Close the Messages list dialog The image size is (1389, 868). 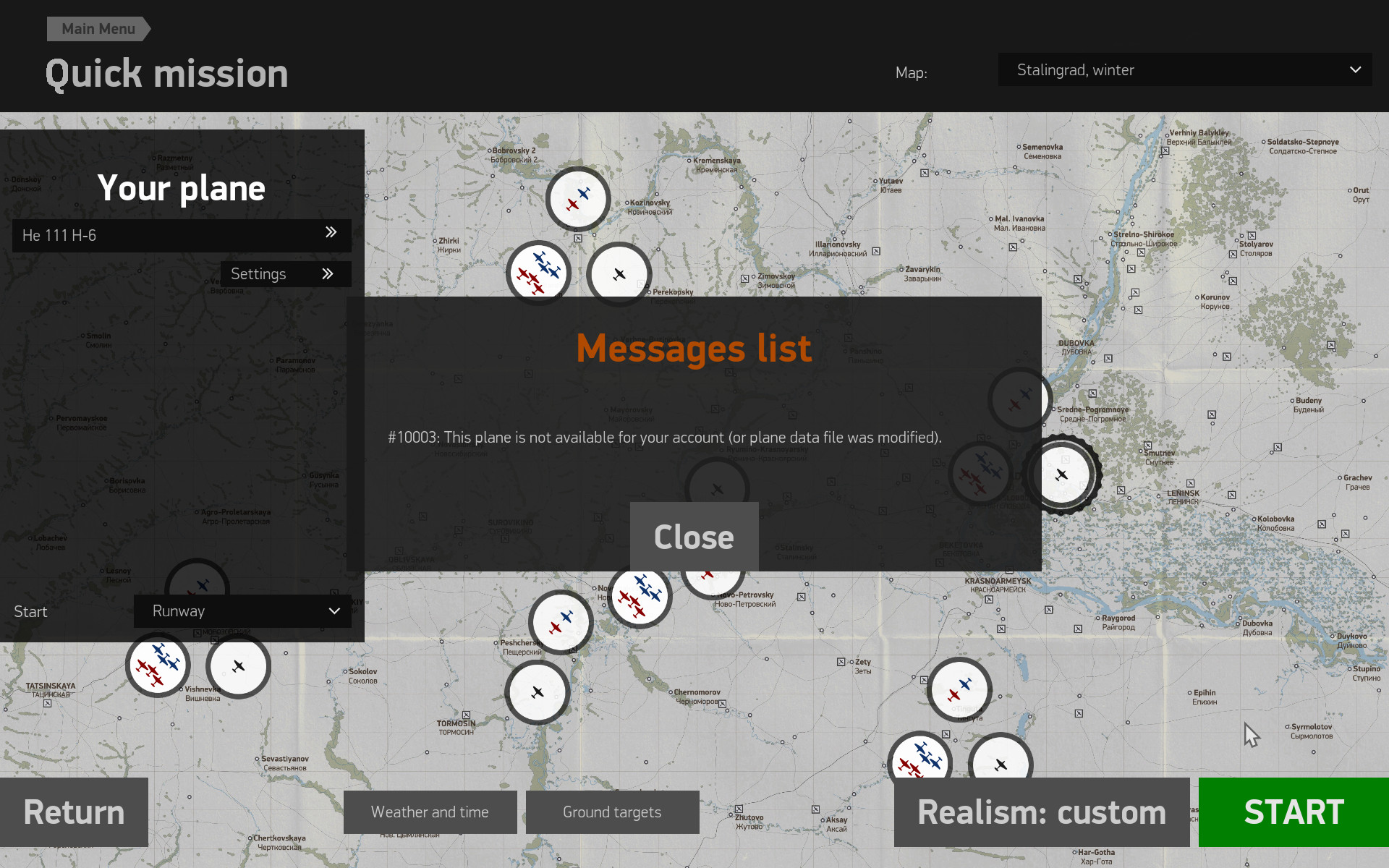[694, 537]
